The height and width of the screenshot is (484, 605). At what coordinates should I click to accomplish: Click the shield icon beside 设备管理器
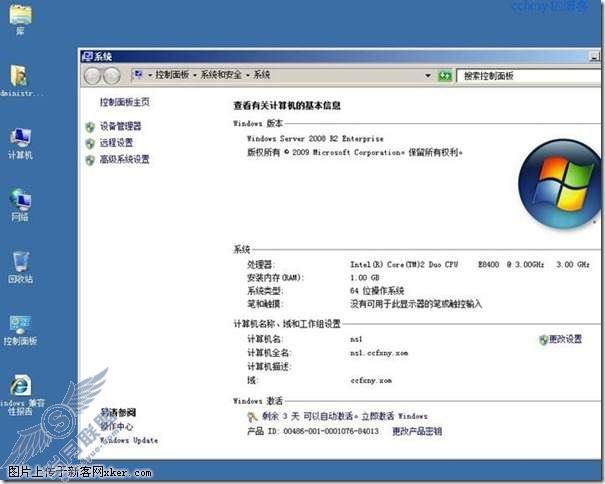[x=90, y=127]
